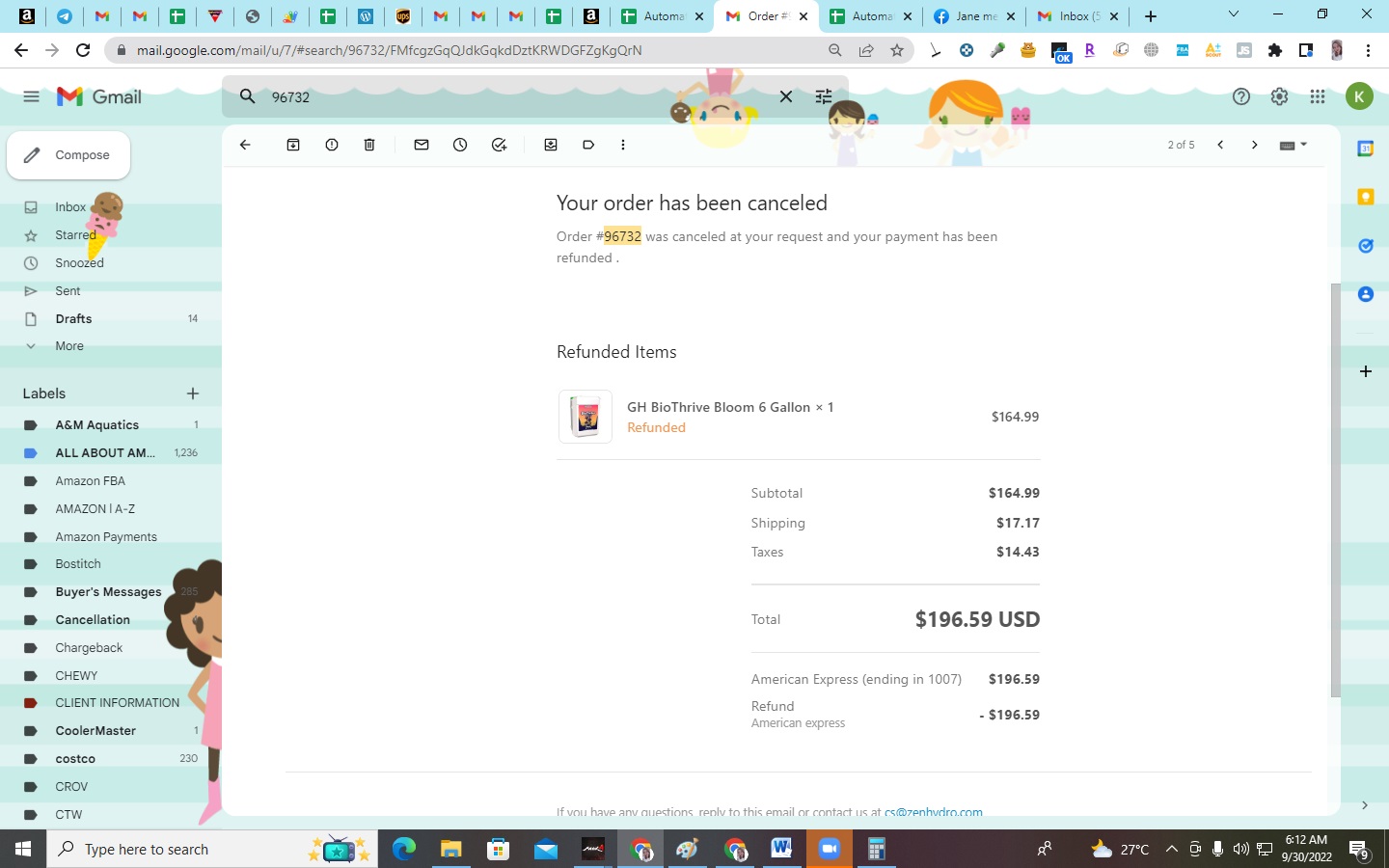This screenshot has height=868, width=1389.
Task: Open Google Keep side panel
Action: (x=1365, y=197)
